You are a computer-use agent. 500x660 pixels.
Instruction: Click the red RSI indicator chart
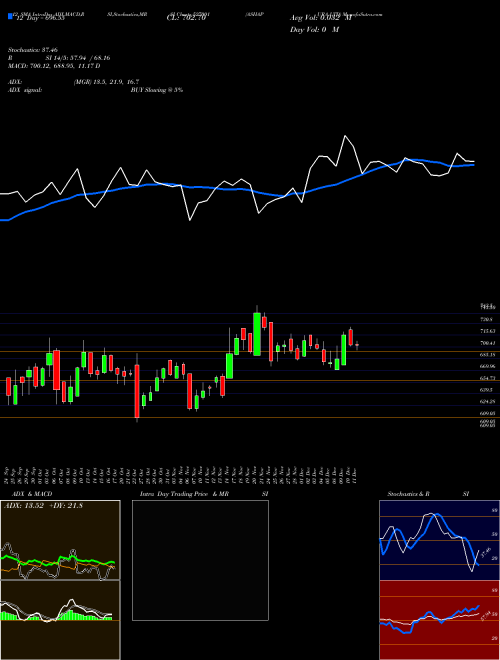pos(439,620)
